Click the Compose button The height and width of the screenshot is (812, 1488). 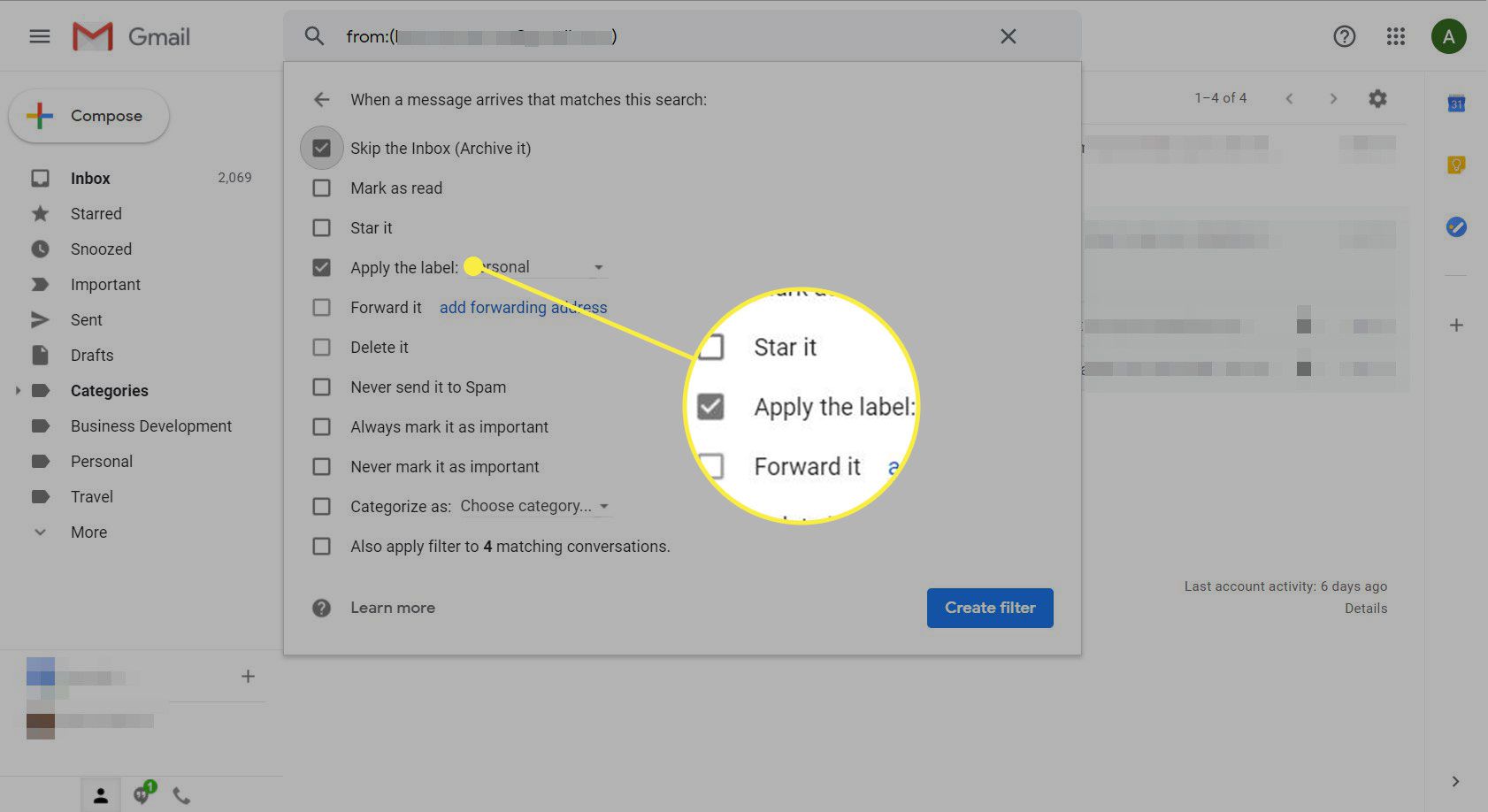(x=88, y=116)
